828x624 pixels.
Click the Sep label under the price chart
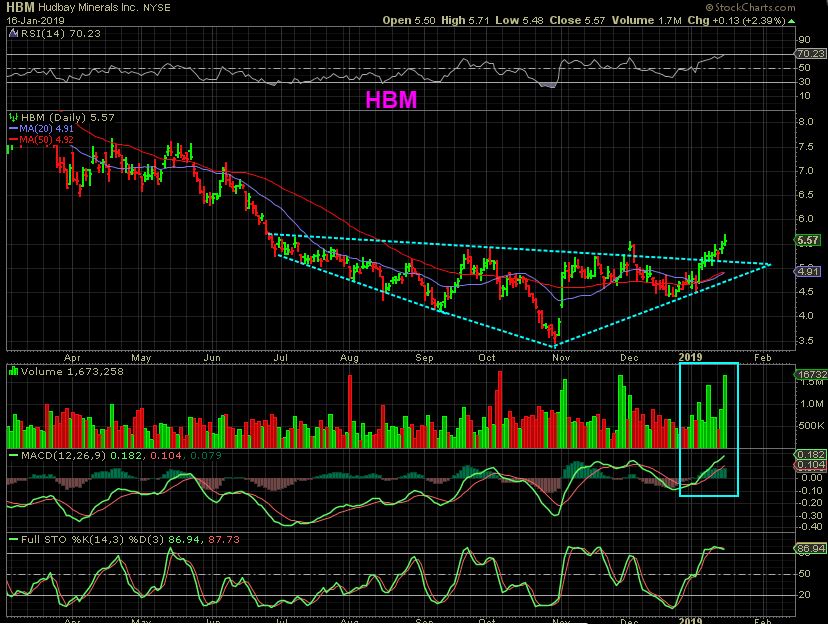coord(424,357)
